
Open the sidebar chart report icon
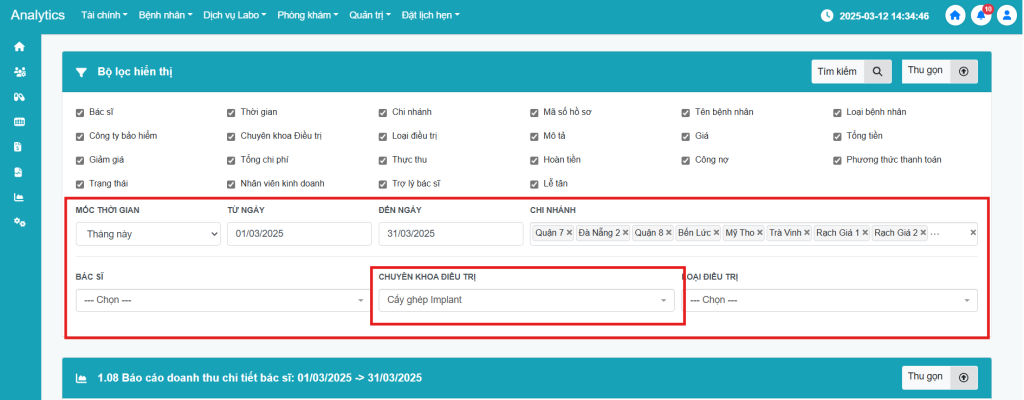tap(19, 197)
